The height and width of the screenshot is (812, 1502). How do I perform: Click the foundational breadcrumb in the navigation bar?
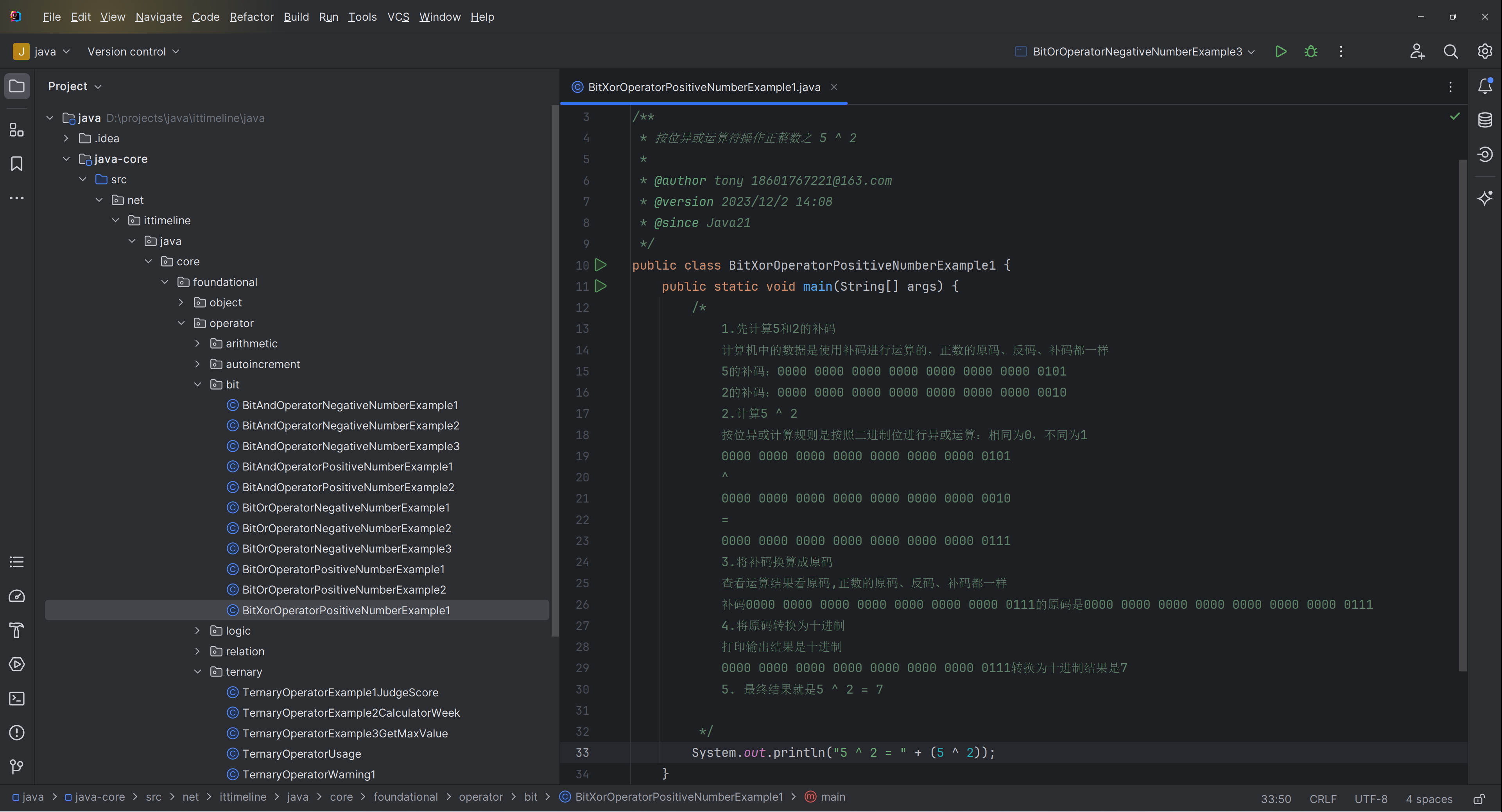click(405, 796)
